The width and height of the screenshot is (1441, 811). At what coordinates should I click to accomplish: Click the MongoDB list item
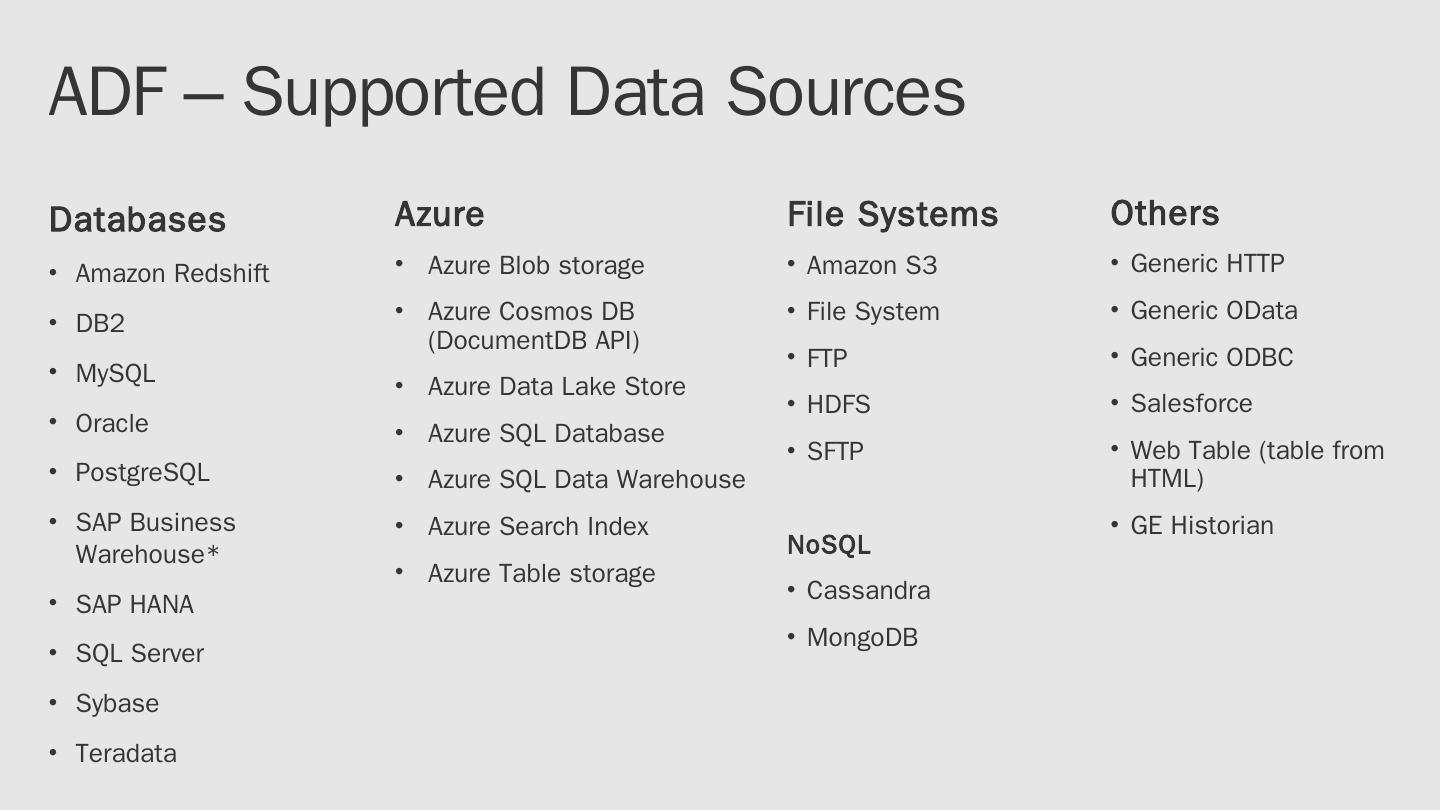tap(862, 637)
